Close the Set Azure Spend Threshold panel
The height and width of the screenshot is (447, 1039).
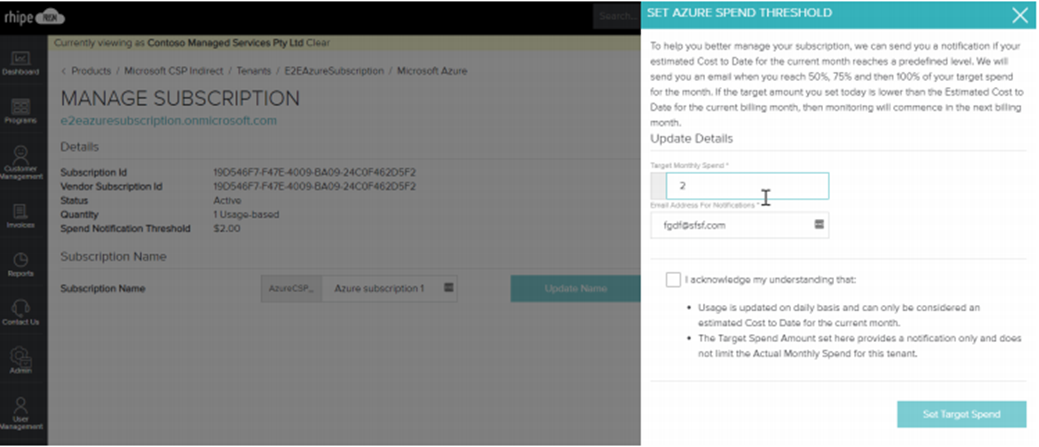1020,15
